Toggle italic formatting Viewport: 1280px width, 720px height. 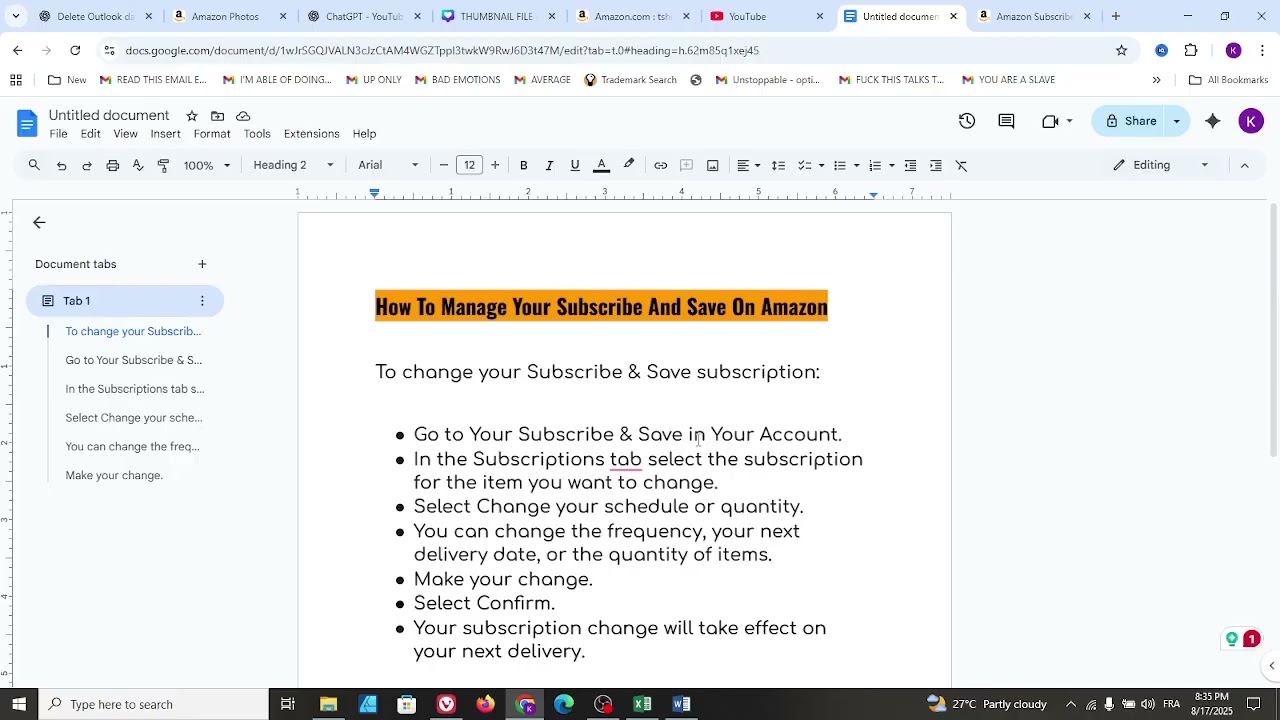pos(549,165)
